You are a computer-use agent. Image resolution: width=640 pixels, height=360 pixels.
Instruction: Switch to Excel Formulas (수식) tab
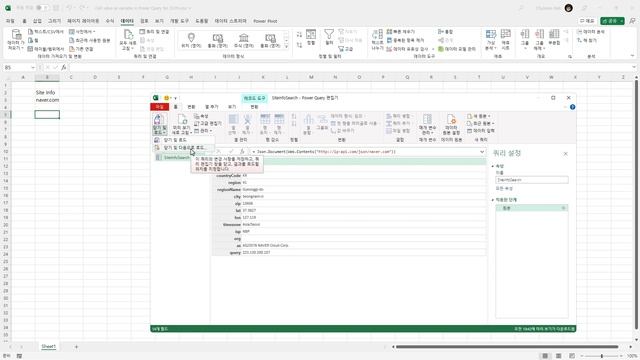point(110,21)
